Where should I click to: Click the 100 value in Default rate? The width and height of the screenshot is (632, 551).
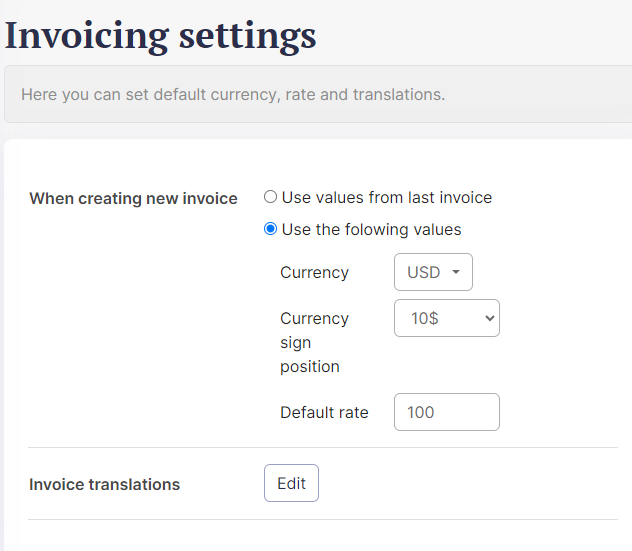(421, 412)
